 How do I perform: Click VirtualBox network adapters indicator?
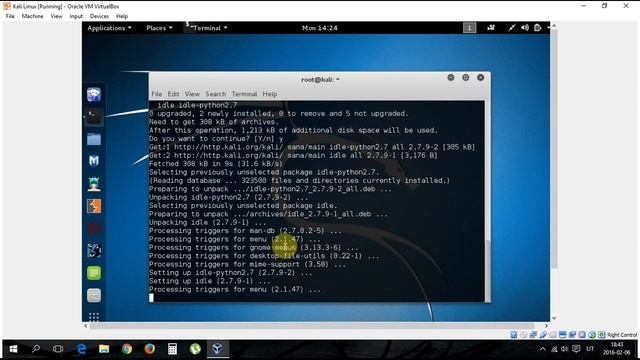(533, 335)
